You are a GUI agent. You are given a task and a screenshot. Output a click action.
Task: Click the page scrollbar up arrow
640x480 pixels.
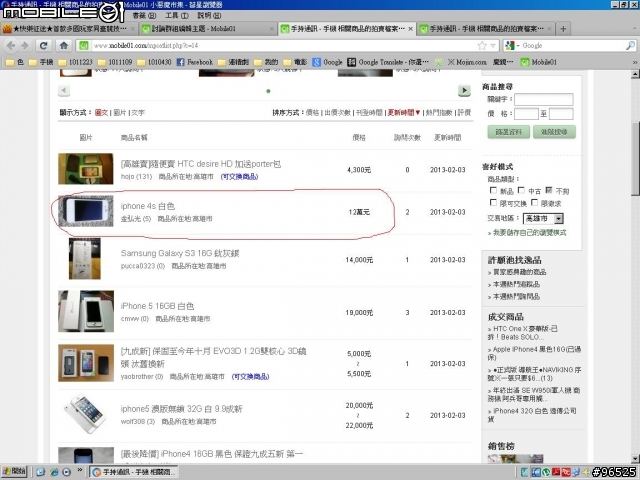[635, 74]
